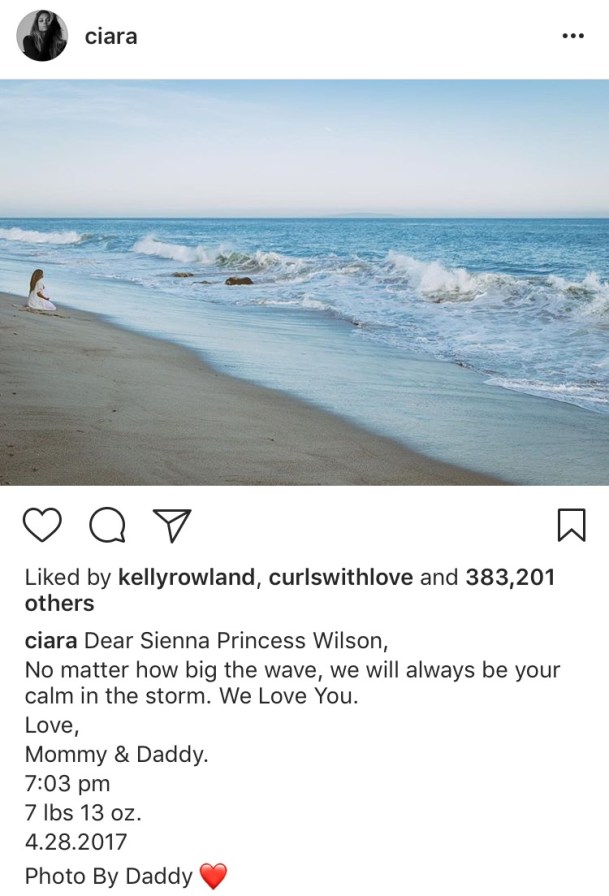Tap the ciara username in the header
The height and width of the screenshot is (896, 609).
[x=111, y=37]
